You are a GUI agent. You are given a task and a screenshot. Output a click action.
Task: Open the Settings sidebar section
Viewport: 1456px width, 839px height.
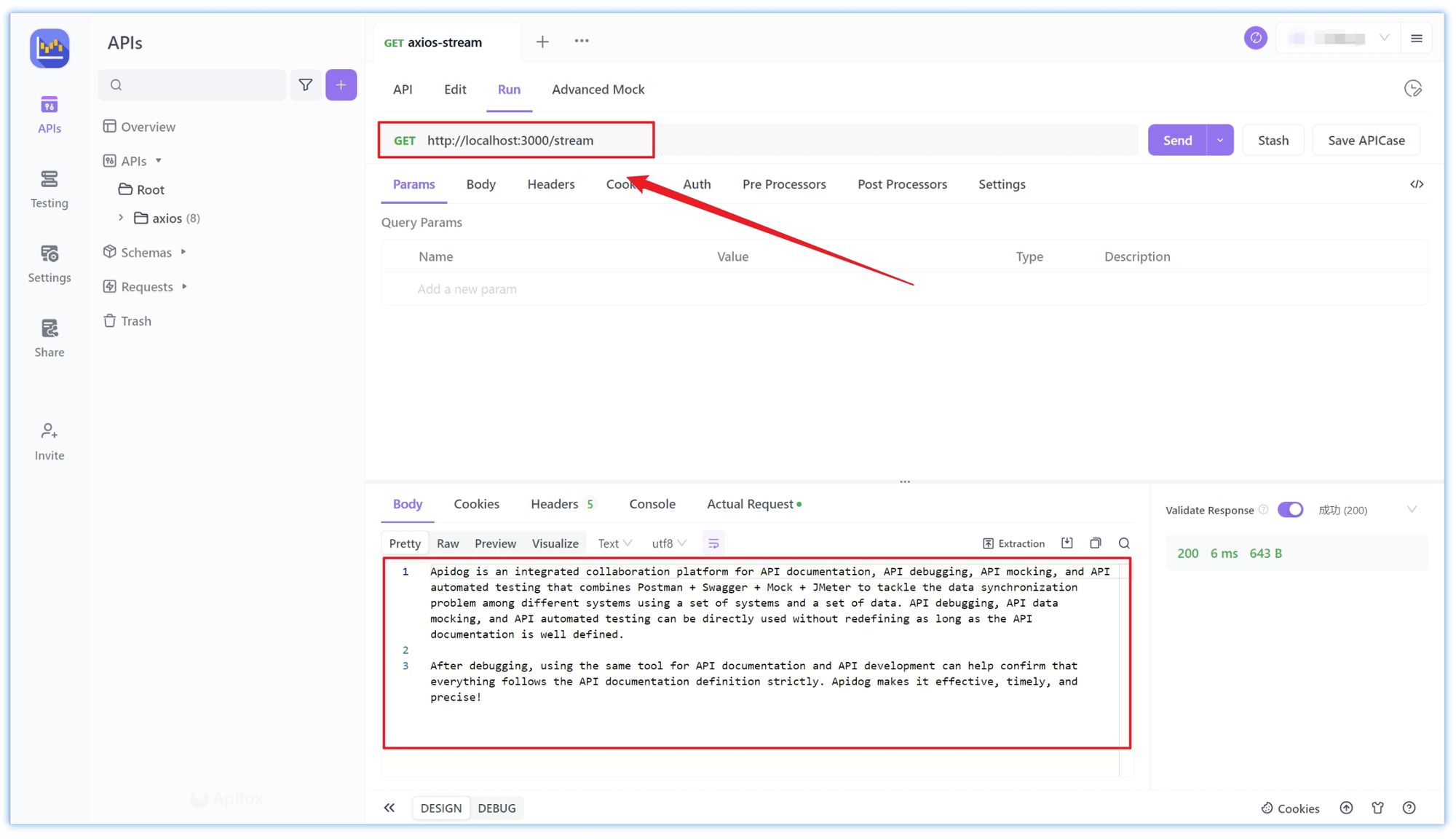click(x=50, y=264)
